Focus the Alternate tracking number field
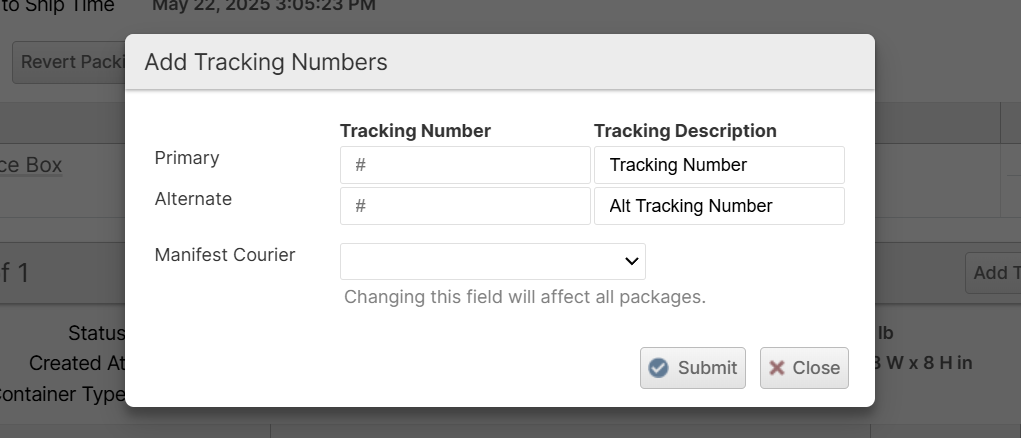The height and width of the screenshot is (438, 1021). point(465,206)
